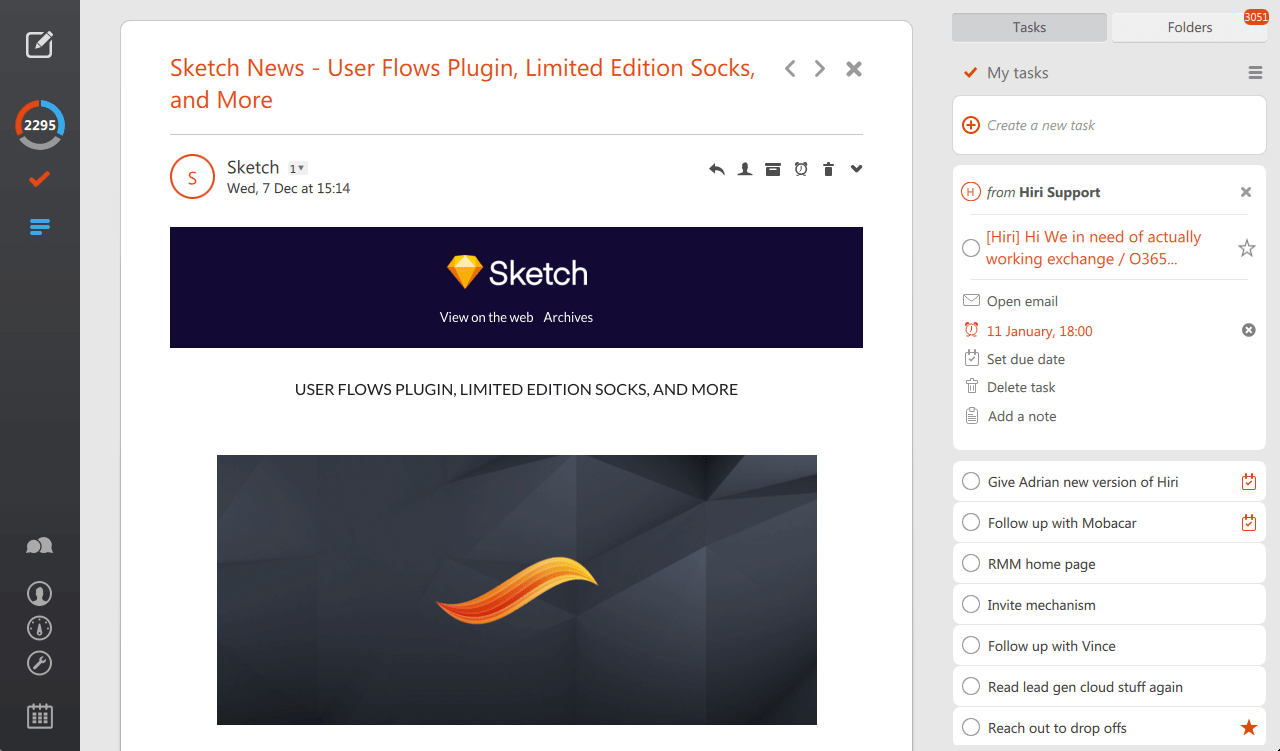Go to previous email arrow
Screen dimensions: 1280x751
coord(790,69)
